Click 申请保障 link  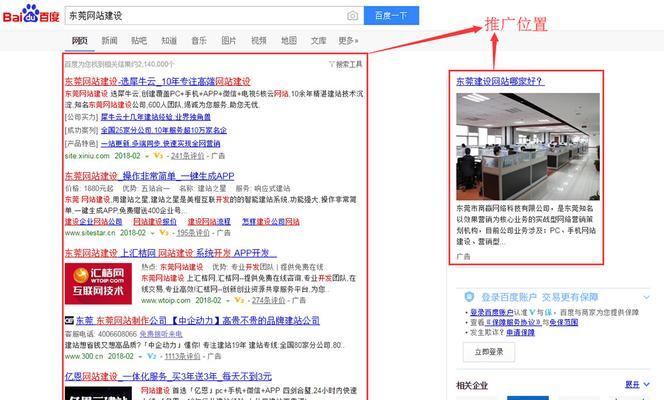(x=520, y=333)
